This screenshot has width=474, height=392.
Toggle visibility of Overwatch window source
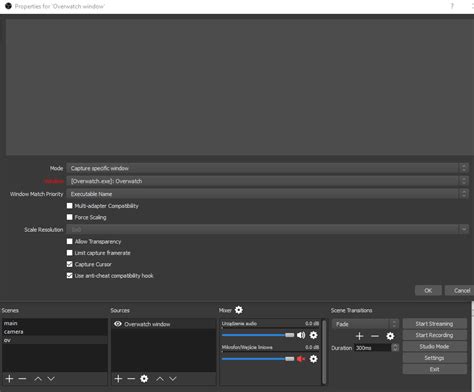117,324
